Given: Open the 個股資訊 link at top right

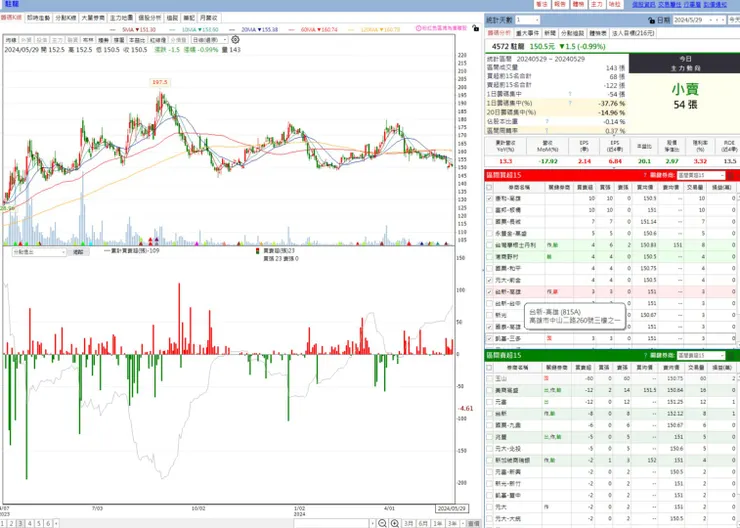Looking at the screenshot, I should tap(643, 4).
